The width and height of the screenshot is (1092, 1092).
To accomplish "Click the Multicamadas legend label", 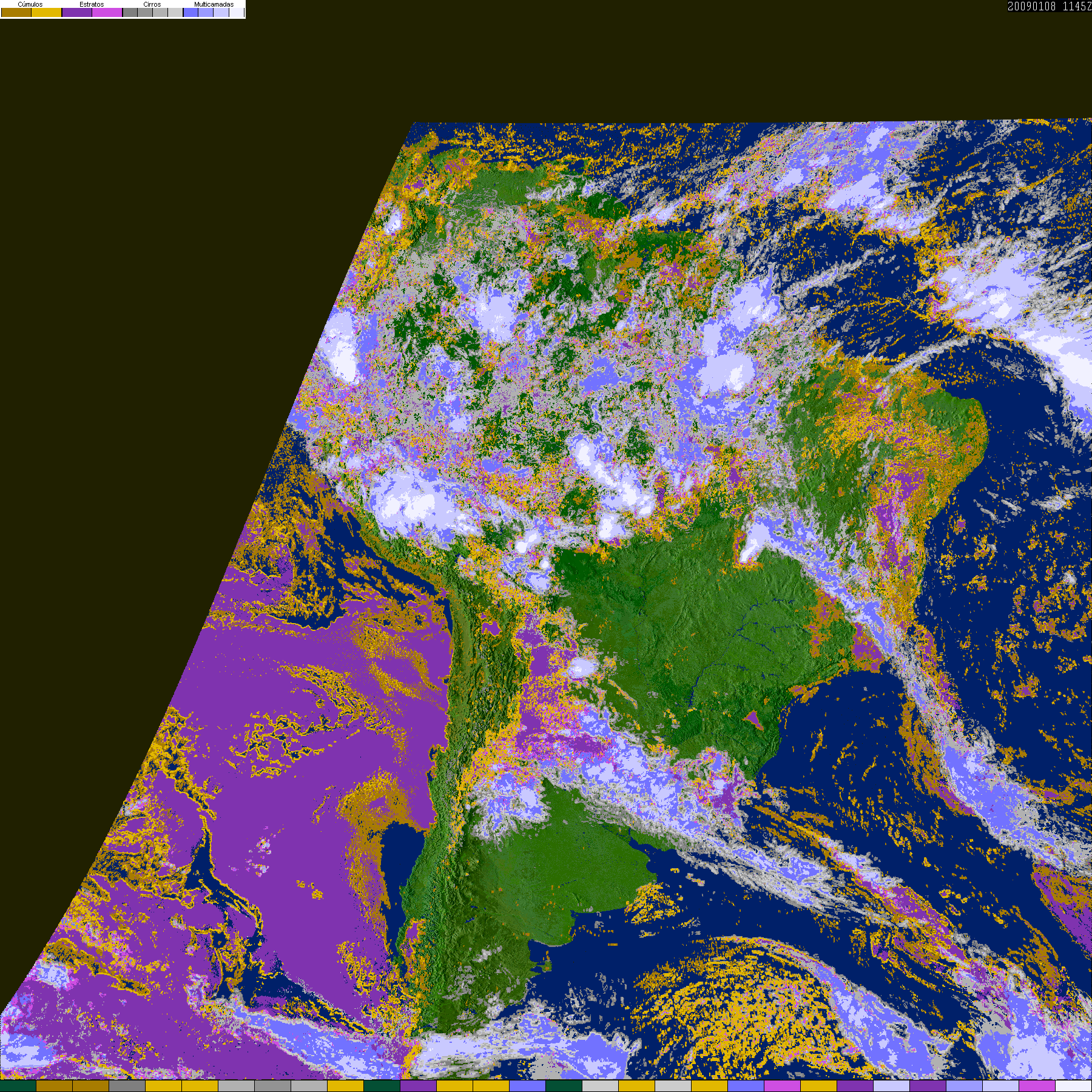I will (214, 4).
